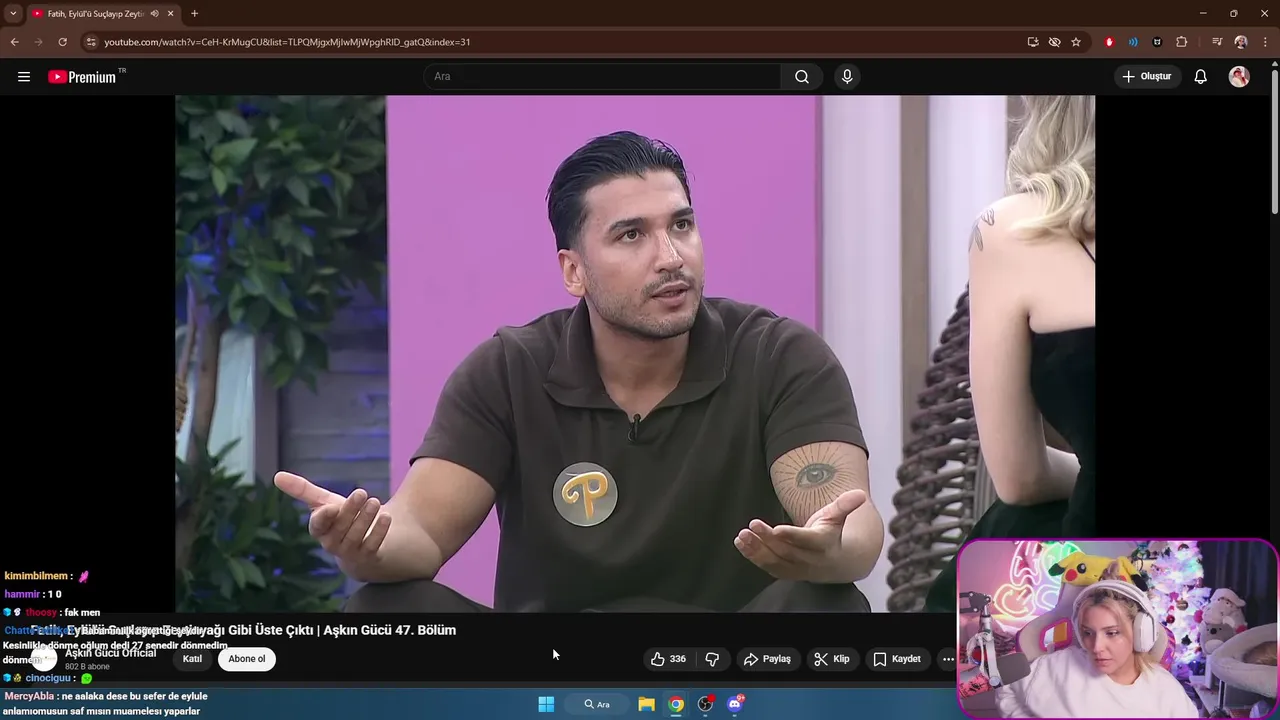The height and width of the screenshot is (720, 1280).
Task: Bookmark this page with the star
Action: (1076, 42)
